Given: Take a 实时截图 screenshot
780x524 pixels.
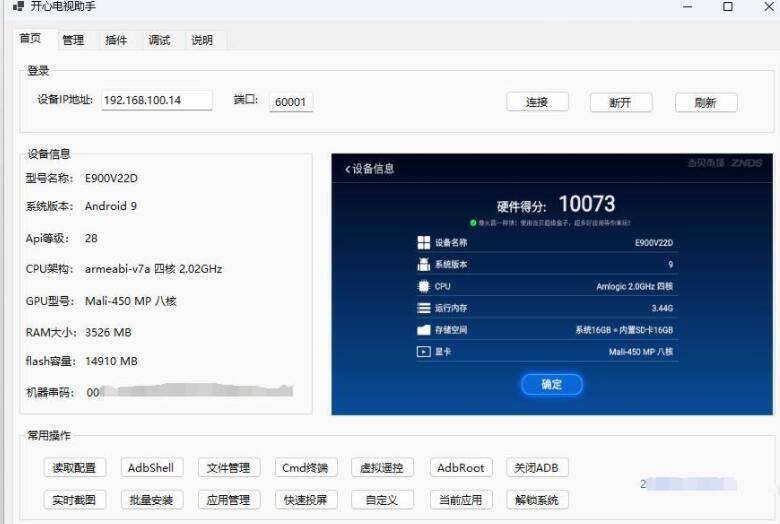Looking at the screenshot, I should tap(74, 500).
